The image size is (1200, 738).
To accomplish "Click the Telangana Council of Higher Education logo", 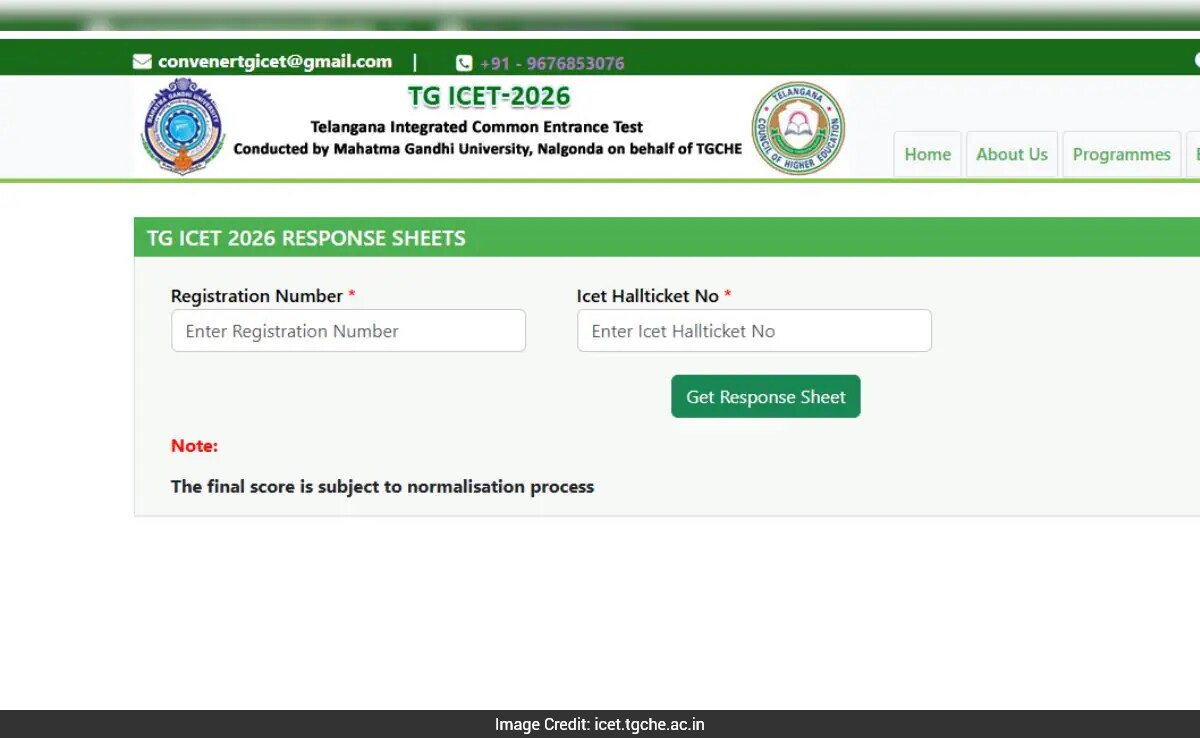I will (x=798, y=128).
